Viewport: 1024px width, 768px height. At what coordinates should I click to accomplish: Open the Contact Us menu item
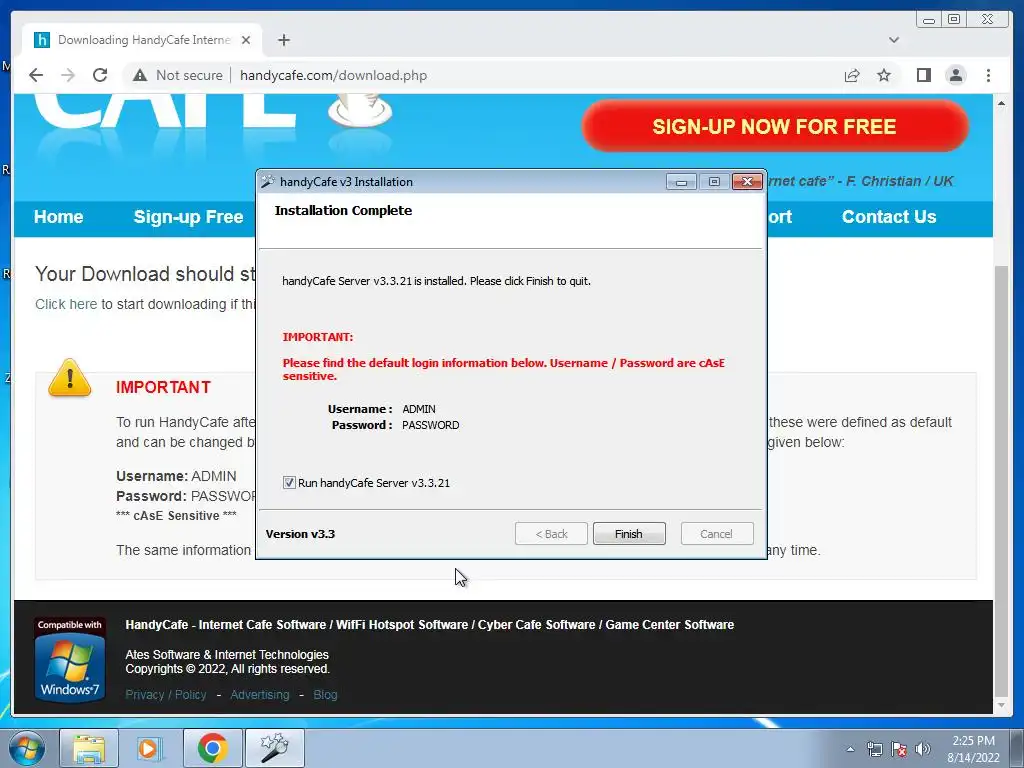click(x=889, y=217)
